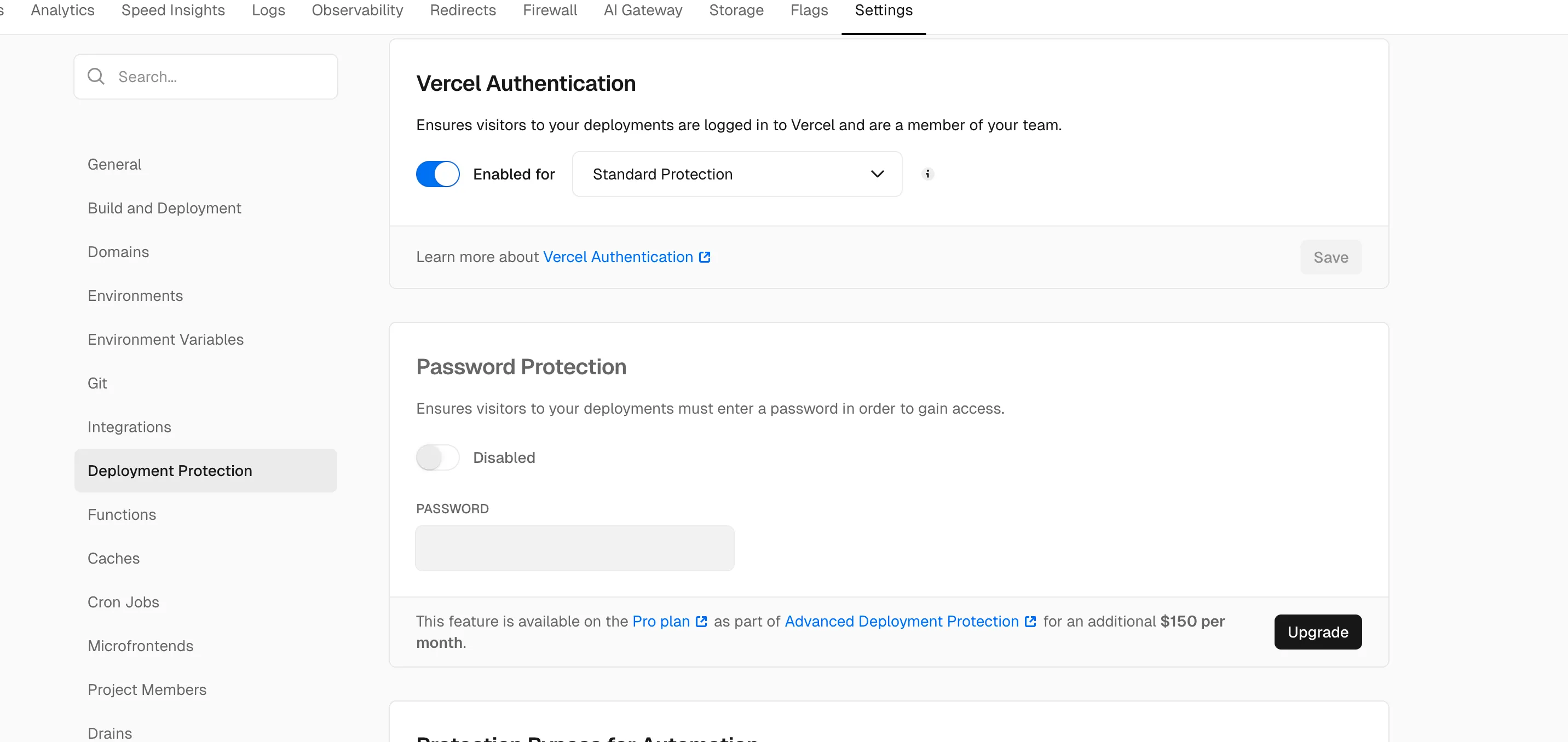Screen dimensions: 1568x742
Task: Open Build and Deployment settings
Action: pyautogui.click(x=164, y=208)
